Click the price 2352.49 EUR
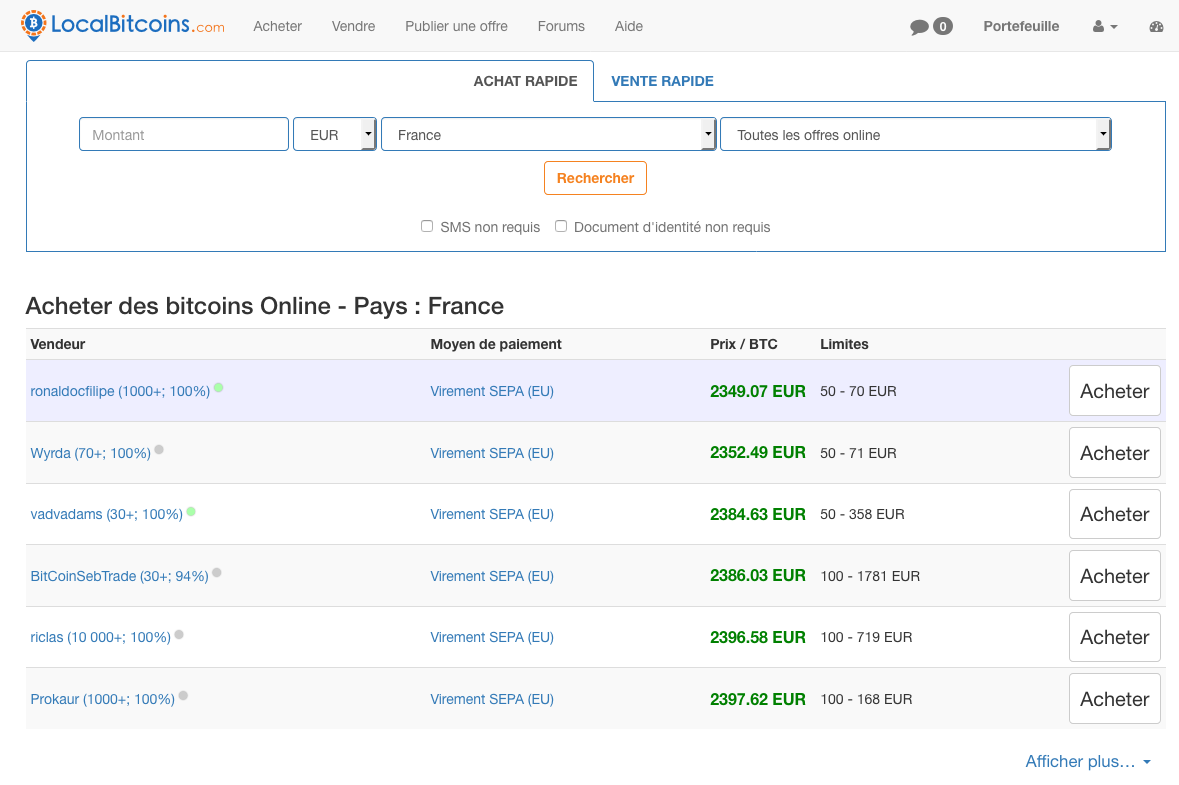The width and height of the screenshot is (1179, 785). click(x=758, y=453)
